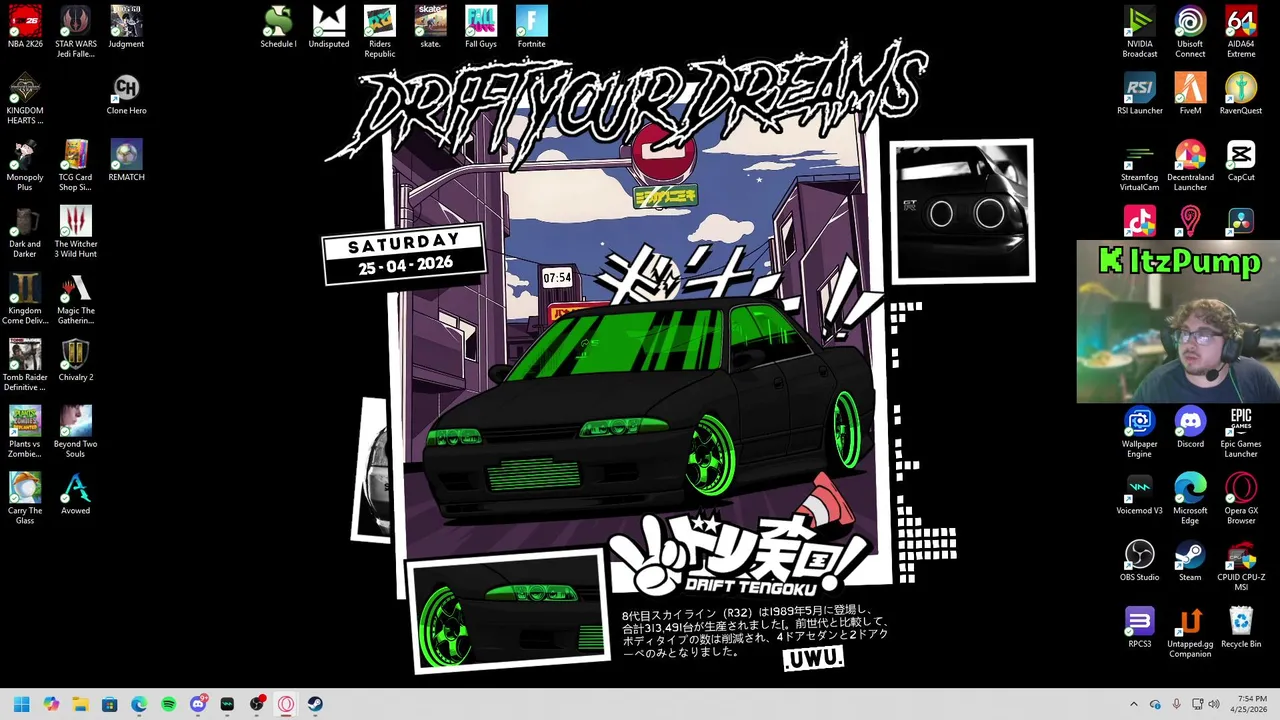Select the Fall Guys icon
The width and height of the screenshot is (1280, 720).
(x=481, y=28)
